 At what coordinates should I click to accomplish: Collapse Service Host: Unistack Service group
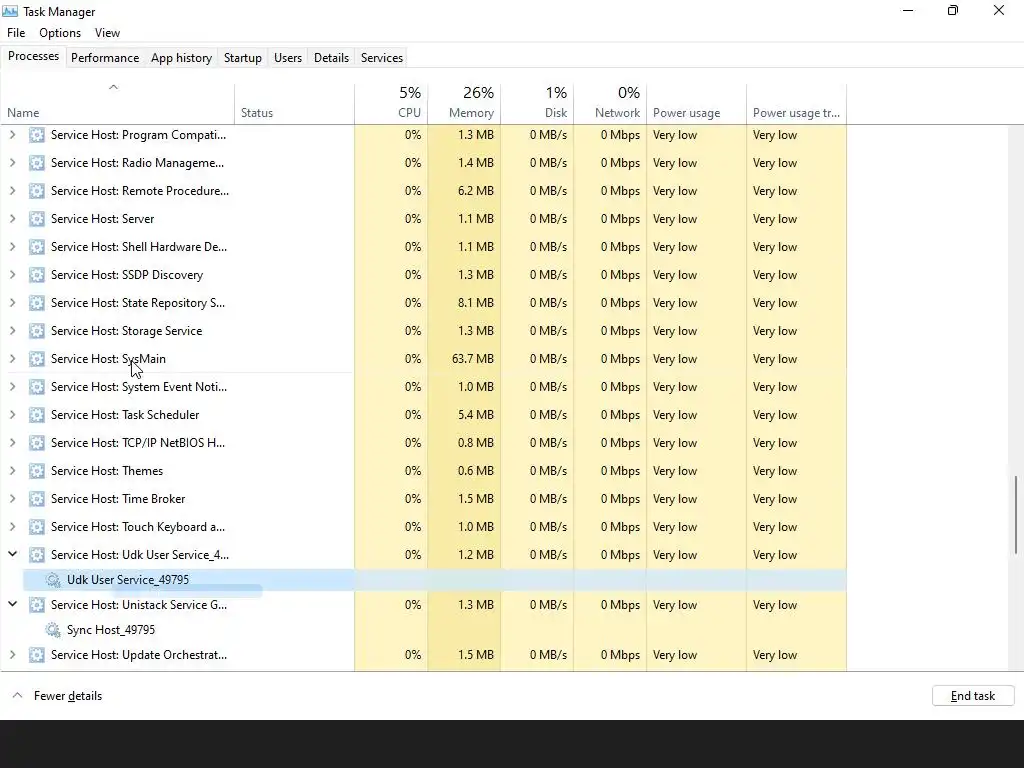pyautogui.click(x=12, y=605)
